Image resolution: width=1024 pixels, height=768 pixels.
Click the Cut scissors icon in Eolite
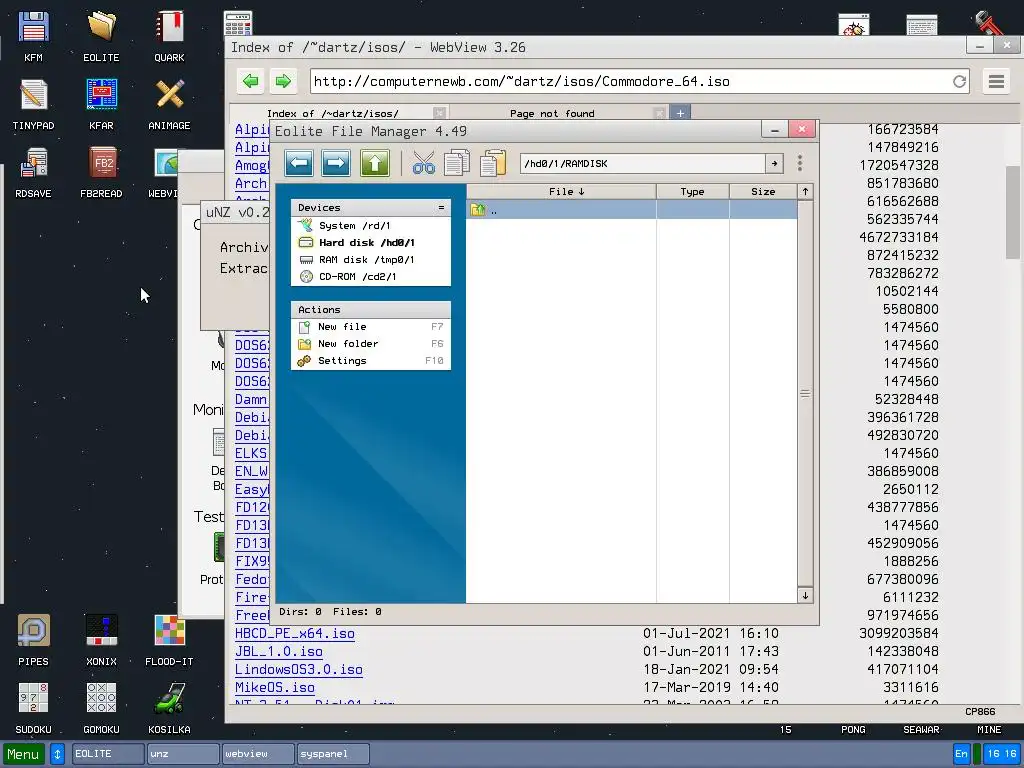pyautogui.click(x=423, y=163)
